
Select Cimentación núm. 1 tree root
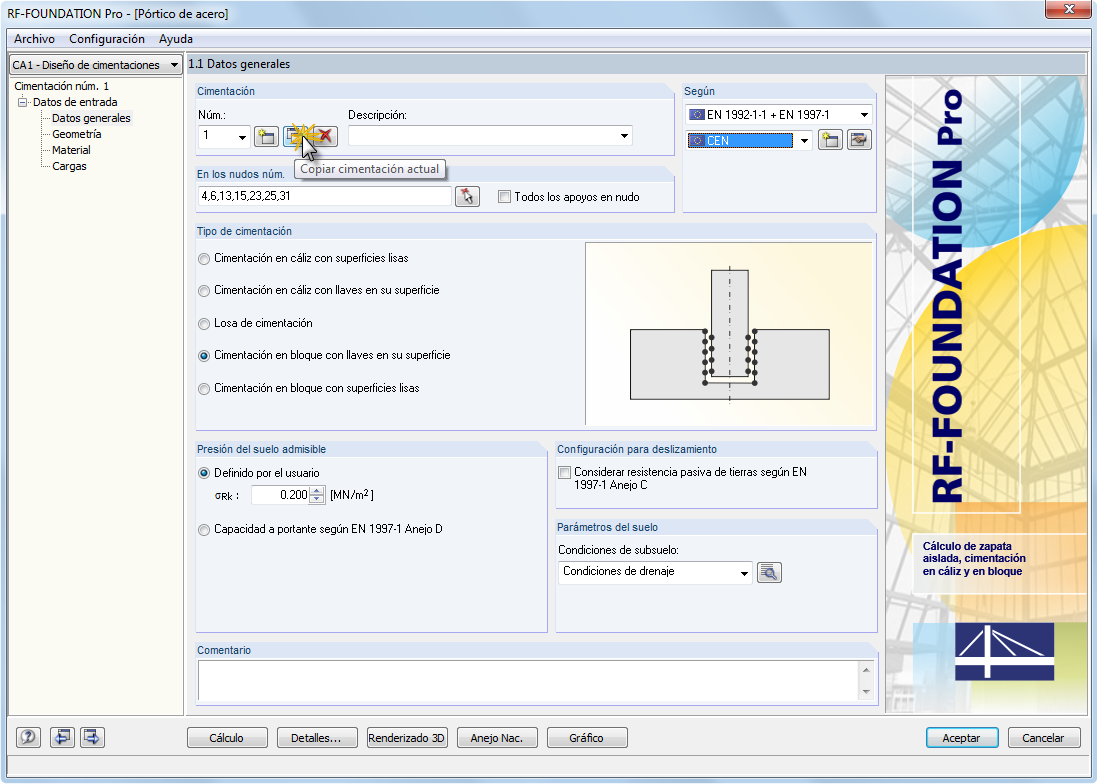tap(62, 86)
